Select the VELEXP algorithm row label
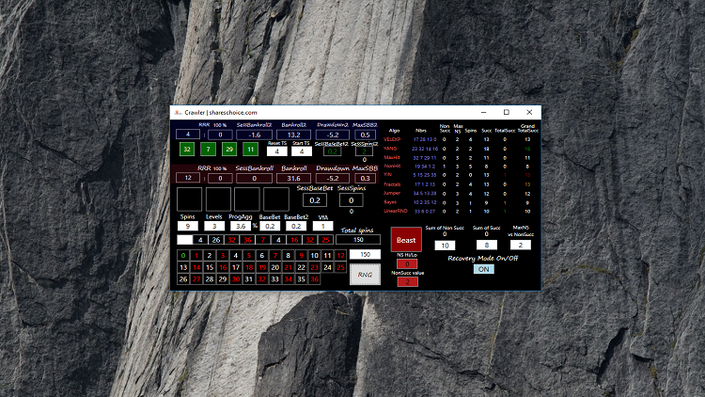705x397 pixels. coord(392,139)
